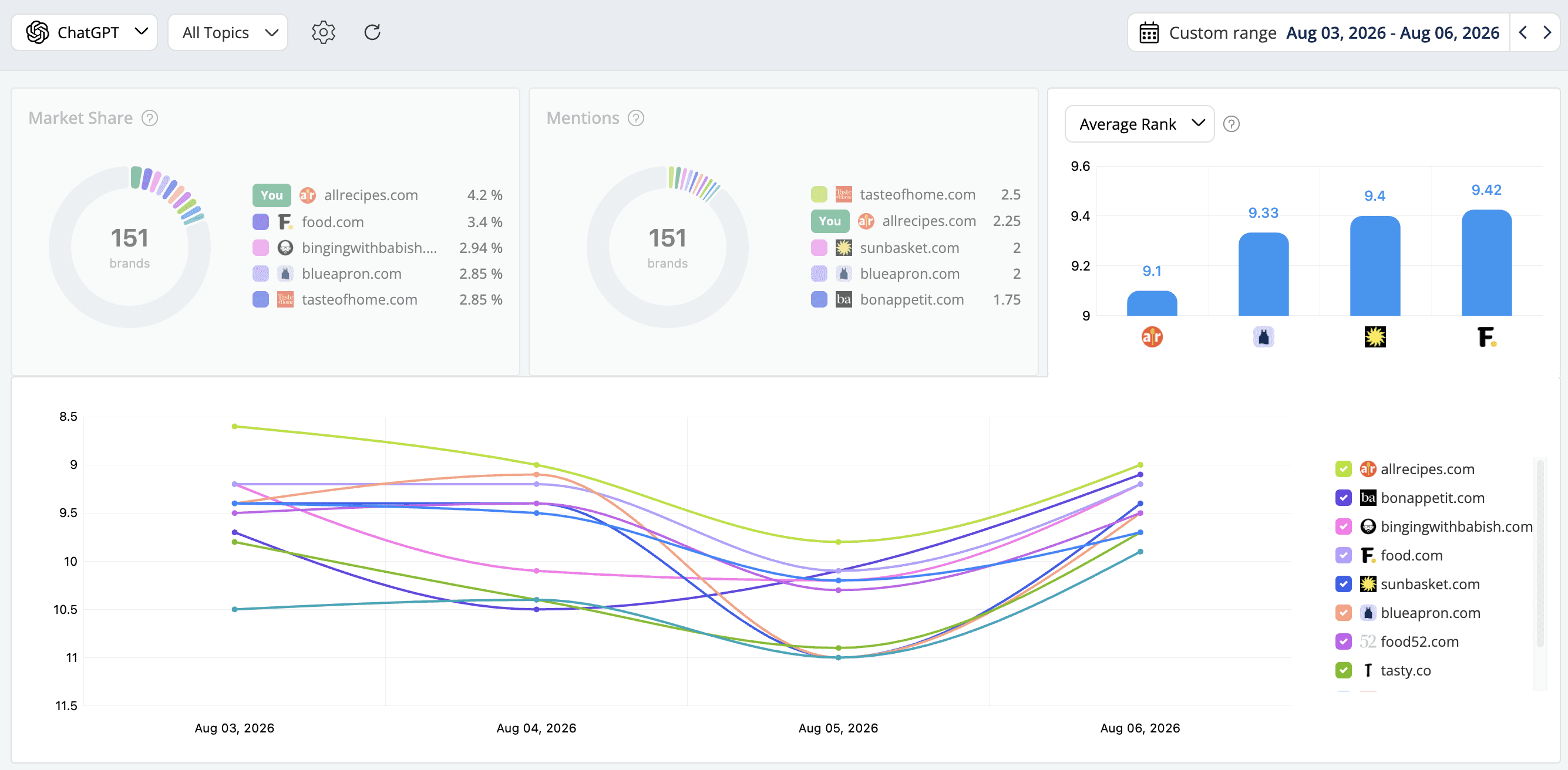The height and width of the screenshot is (770, 1568).
Task: Open the All Topics dropdown
Action: [228, 32]
